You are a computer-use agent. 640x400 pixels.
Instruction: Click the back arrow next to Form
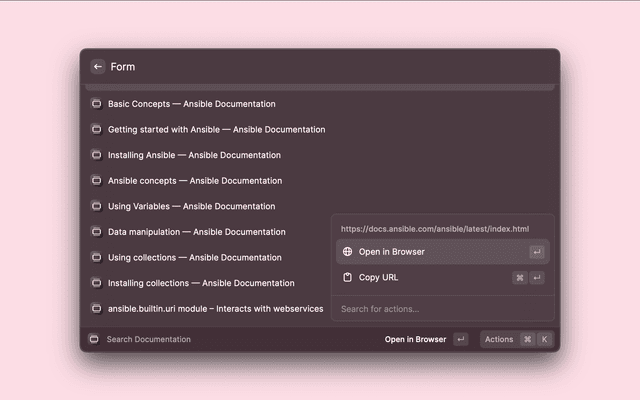point(98,67)
